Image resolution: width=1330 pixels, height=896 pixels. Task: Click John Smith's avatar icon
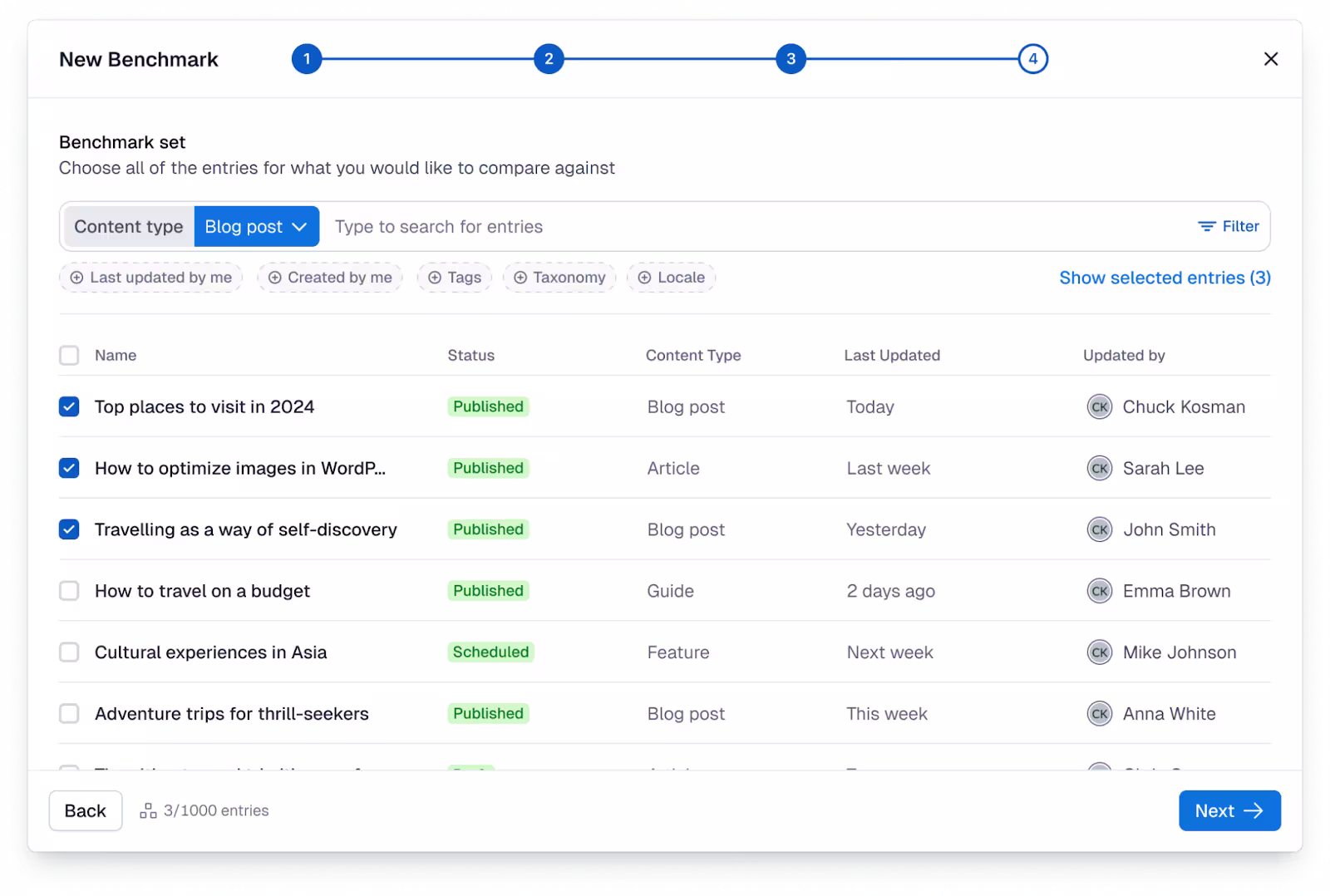coord(1099,529)
